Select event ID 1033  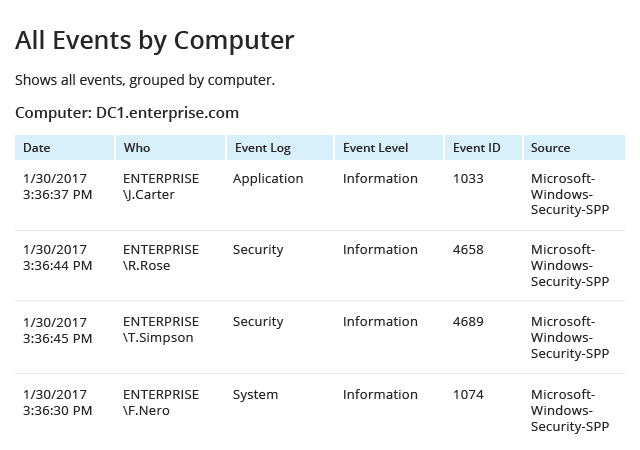[468, 178]
